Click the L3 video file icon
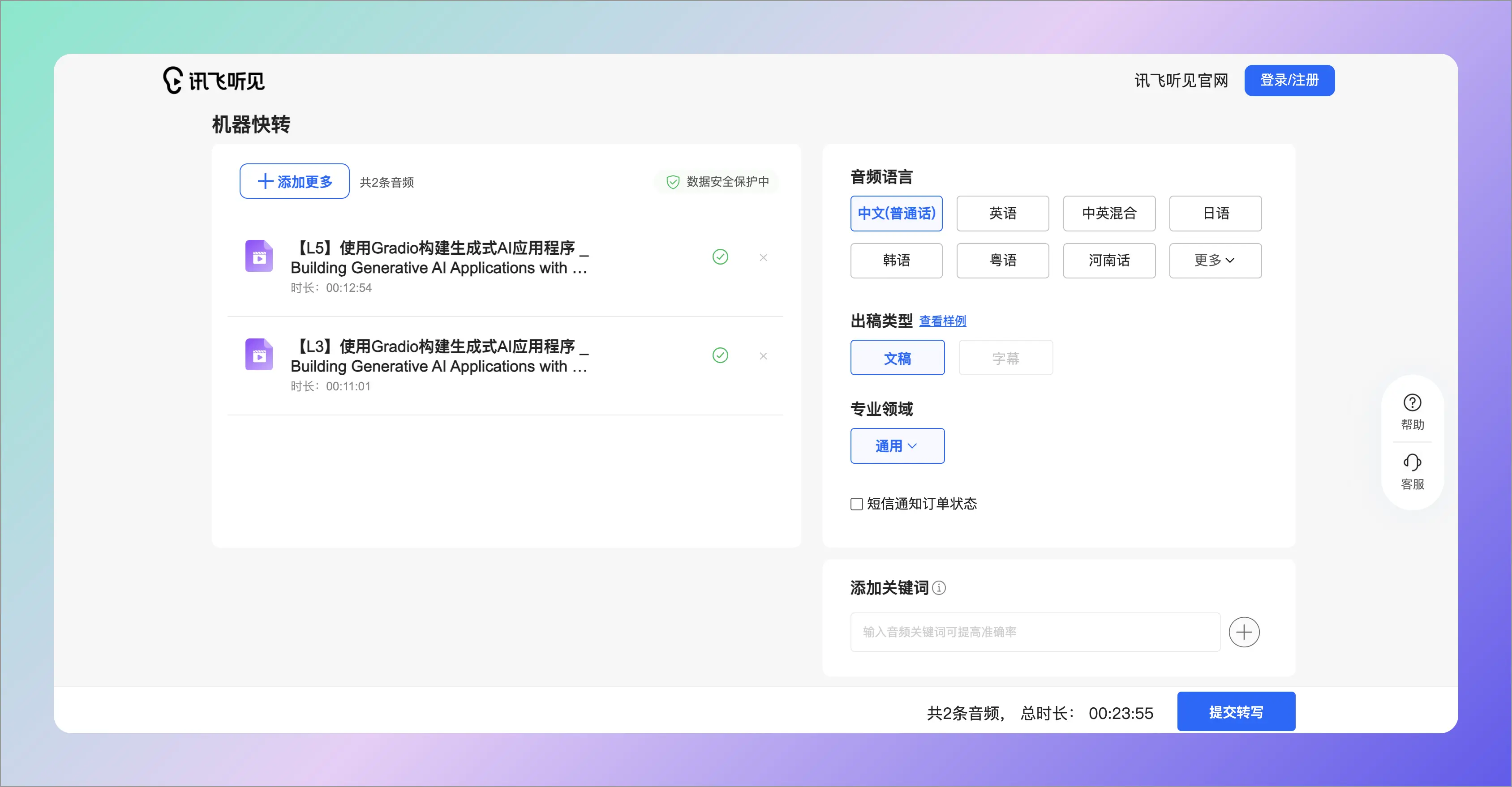 click(x=259, y=355)
